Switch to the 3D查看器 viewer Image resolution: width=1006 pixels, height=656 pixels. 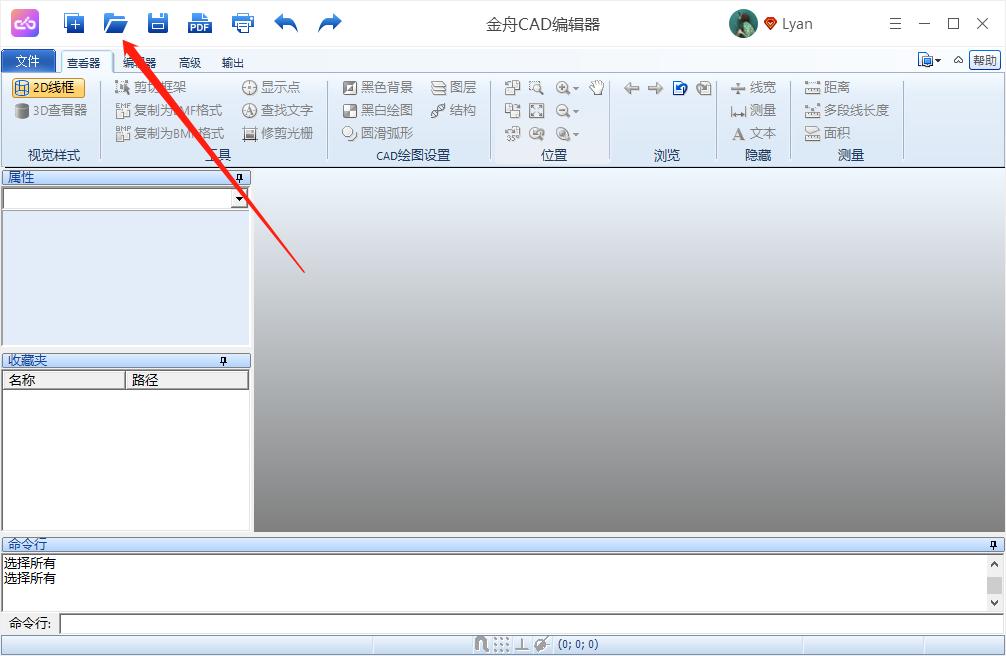point(49,110)
